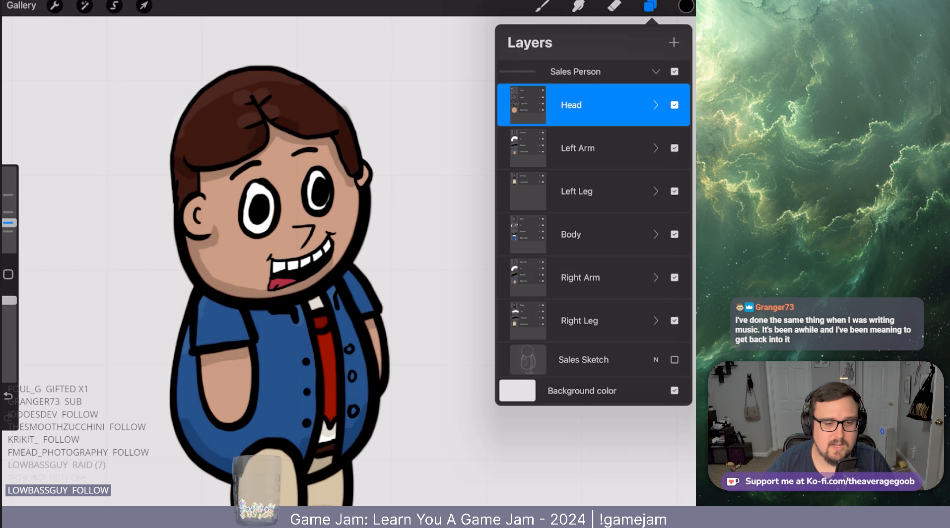Toggle visibility of Left Arm group
The image size is (950, 528).
674,148
